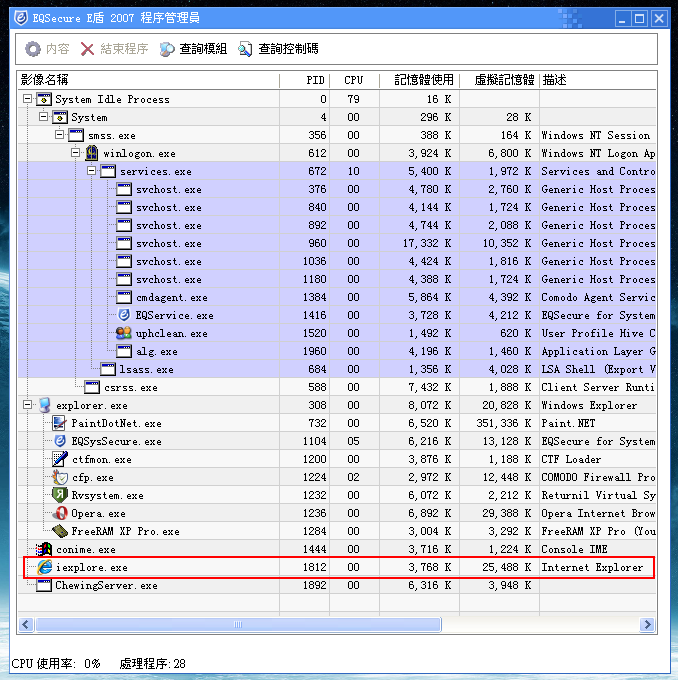The height and width of the screenshot is (680, 678).
Task: Click the red X 結束程序 icon
Action: pos(87,49)
